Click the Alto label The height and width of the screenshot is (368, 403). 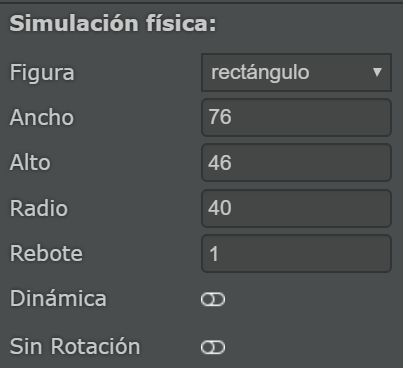(x=30, y=163)
